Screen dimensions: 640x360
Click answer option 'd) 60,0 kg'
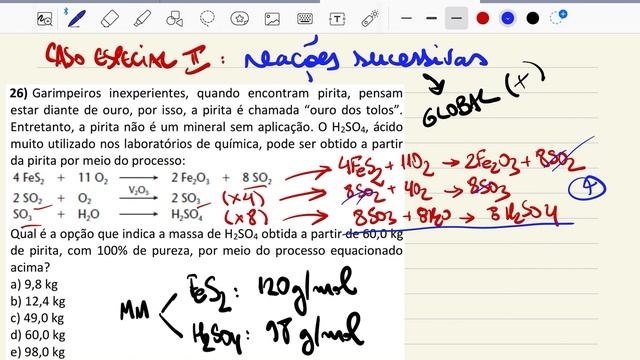38,335
